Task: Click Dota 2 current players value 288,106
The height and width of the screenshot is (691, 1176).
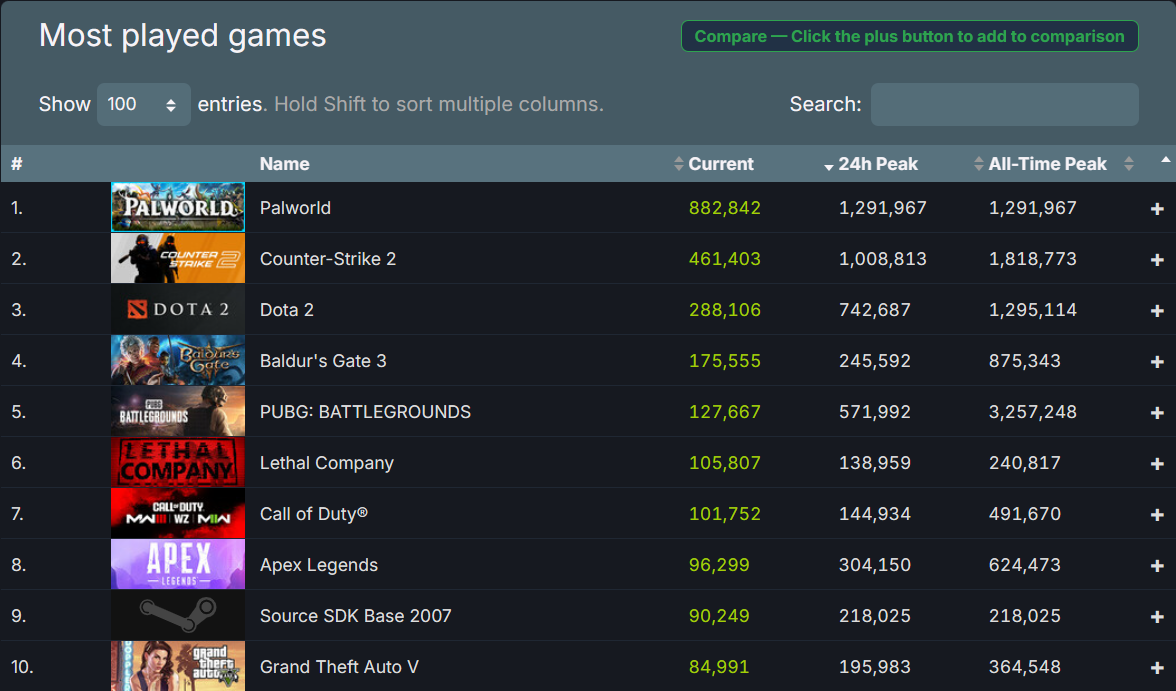Action: (x=724, y=310)
